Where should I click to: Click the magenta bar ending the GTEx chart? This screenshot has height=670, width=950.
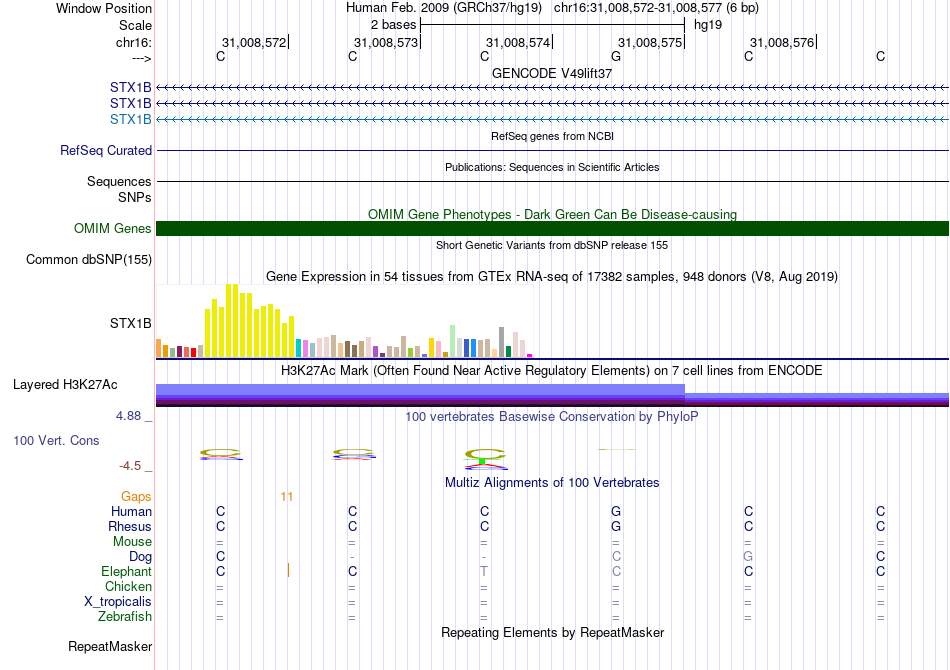click(530, 356)
